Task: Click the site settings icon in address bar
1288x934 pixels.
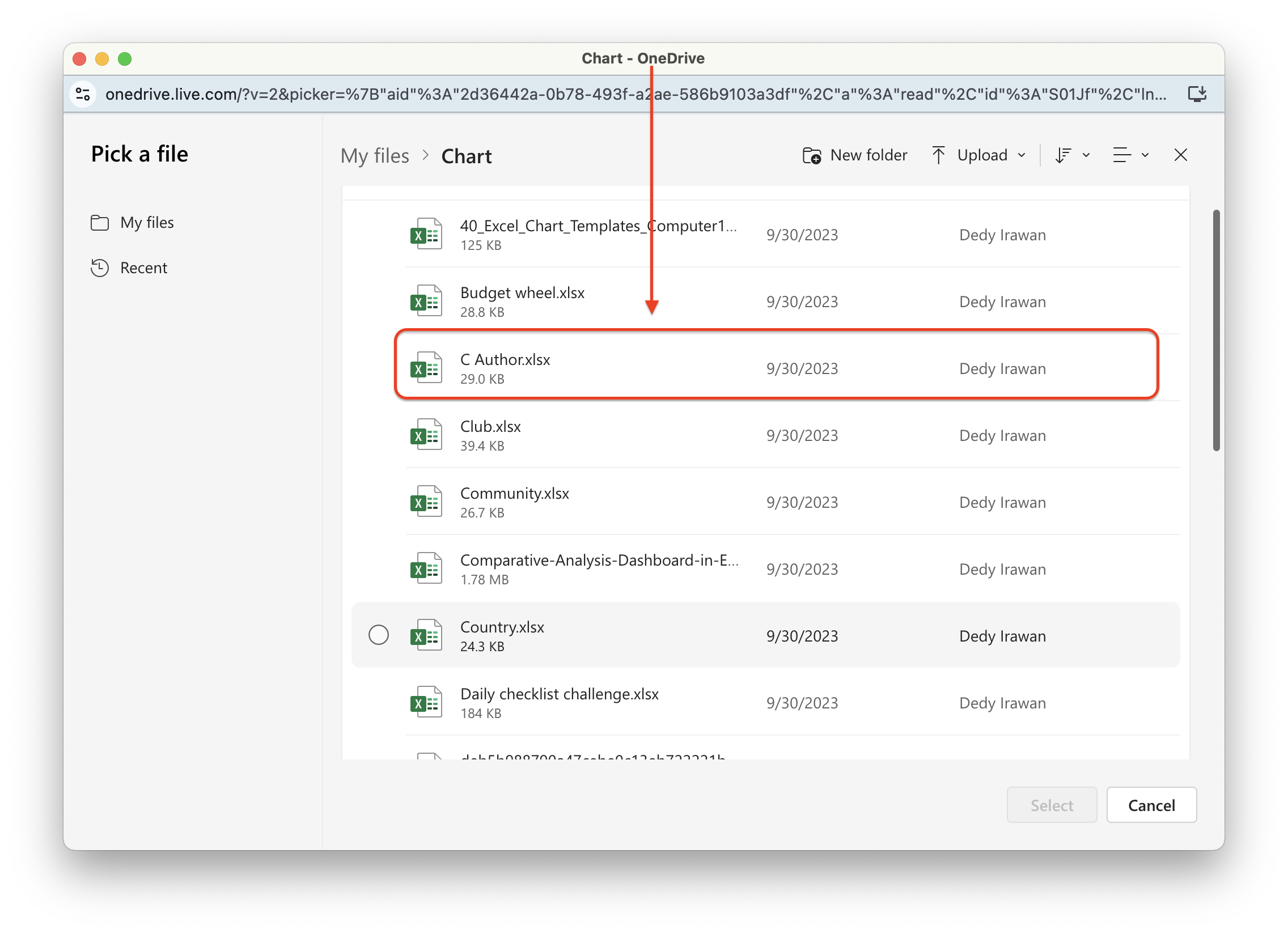Action: [x=83, y=94]
